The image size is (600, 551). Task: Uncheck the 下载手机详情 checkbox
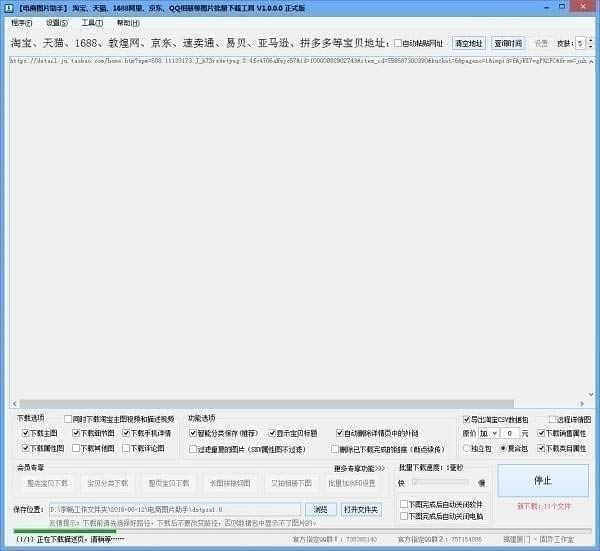(x=126, y=433)
